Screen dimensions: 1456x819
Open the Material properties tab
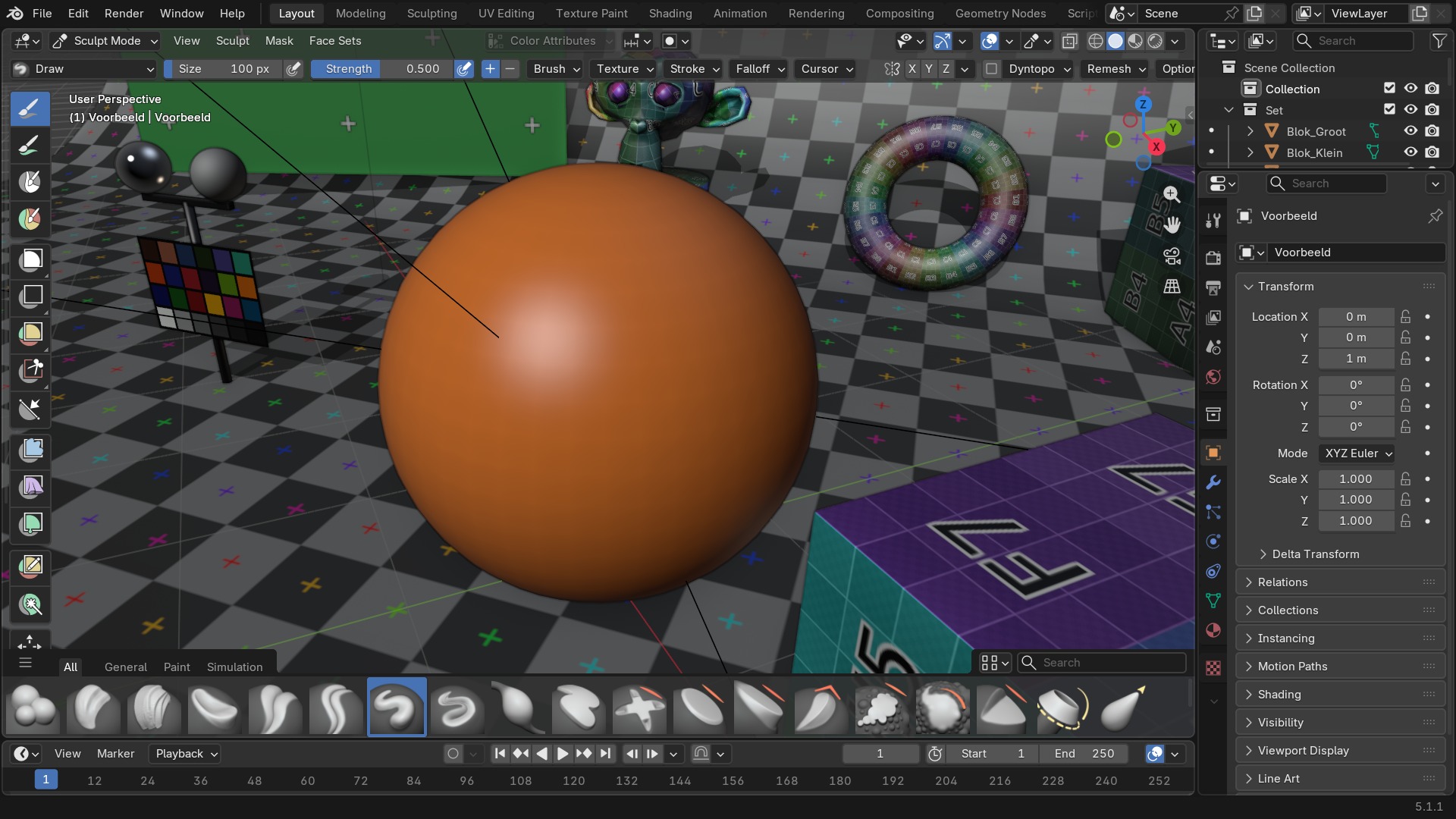[x=1213, y=630]
